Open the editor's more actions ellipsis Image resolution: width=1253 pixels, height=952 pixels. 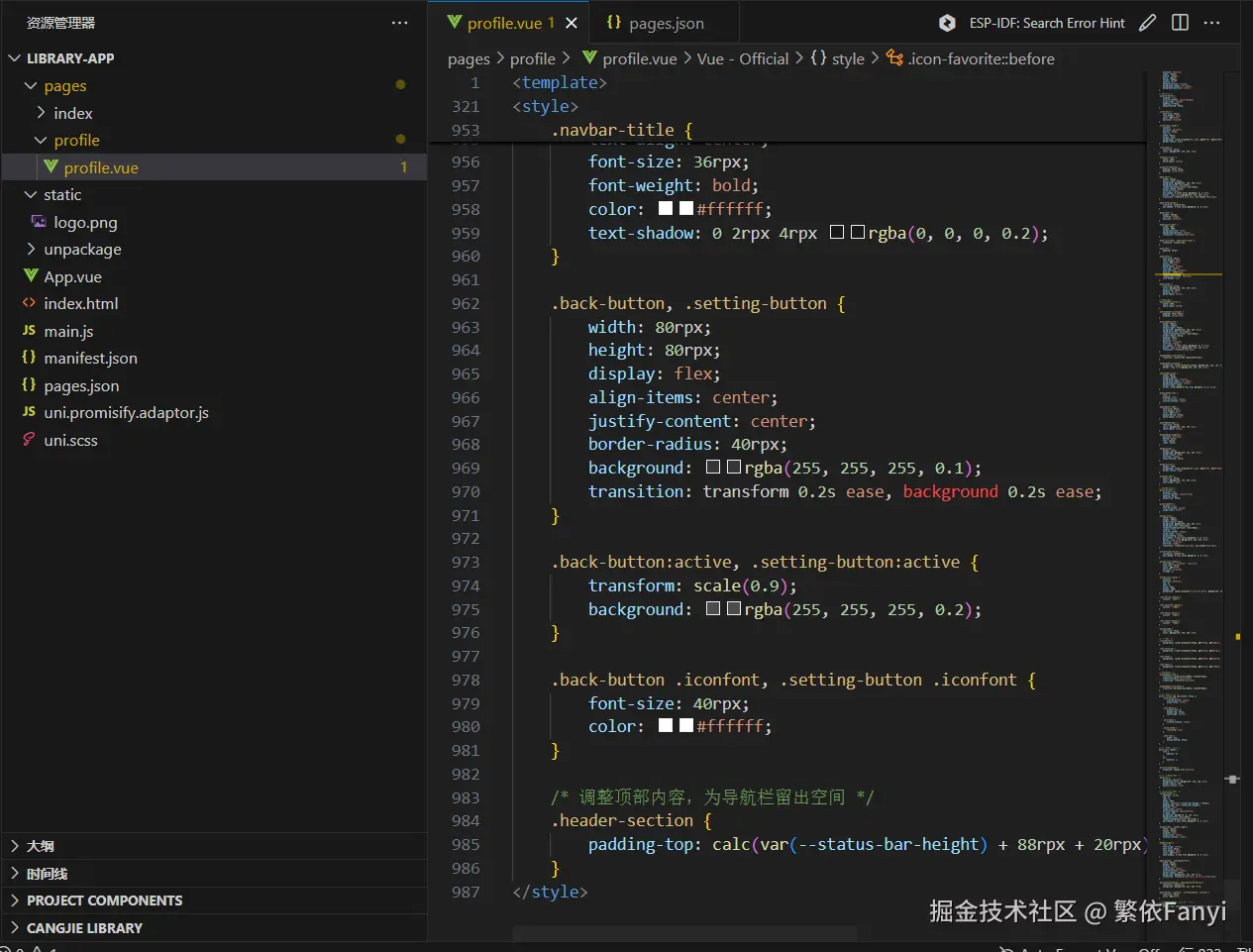(1212, 23)
